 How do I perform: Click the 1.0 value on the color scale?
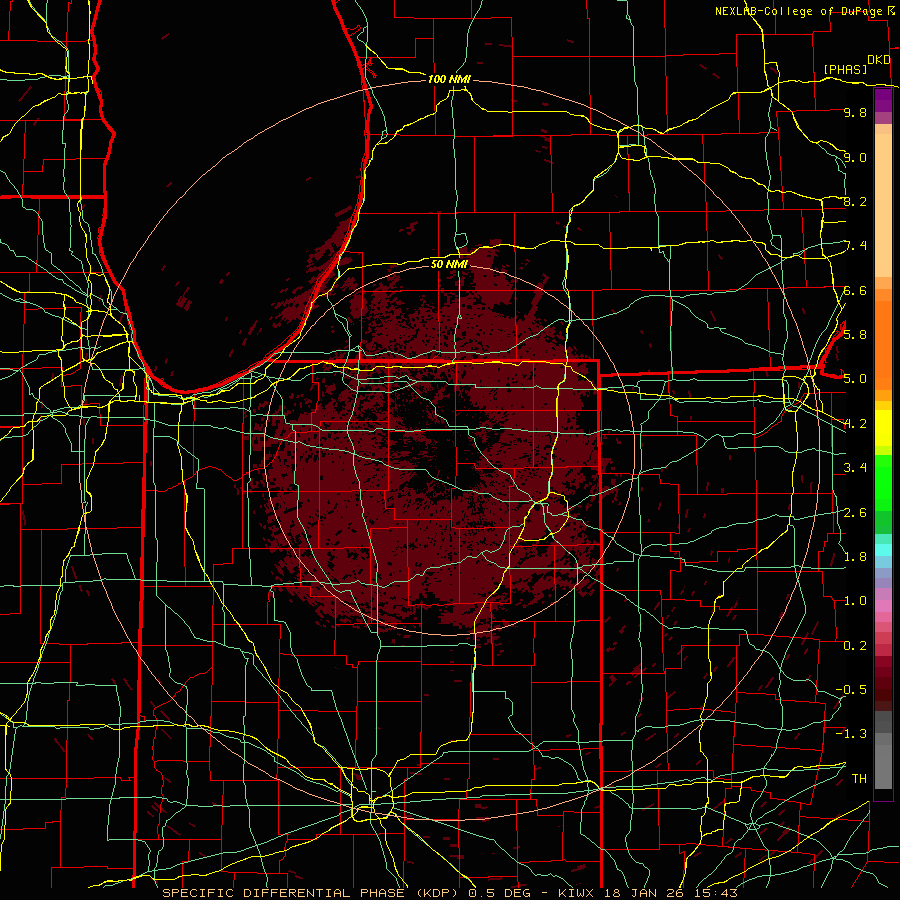coord(855,600)
